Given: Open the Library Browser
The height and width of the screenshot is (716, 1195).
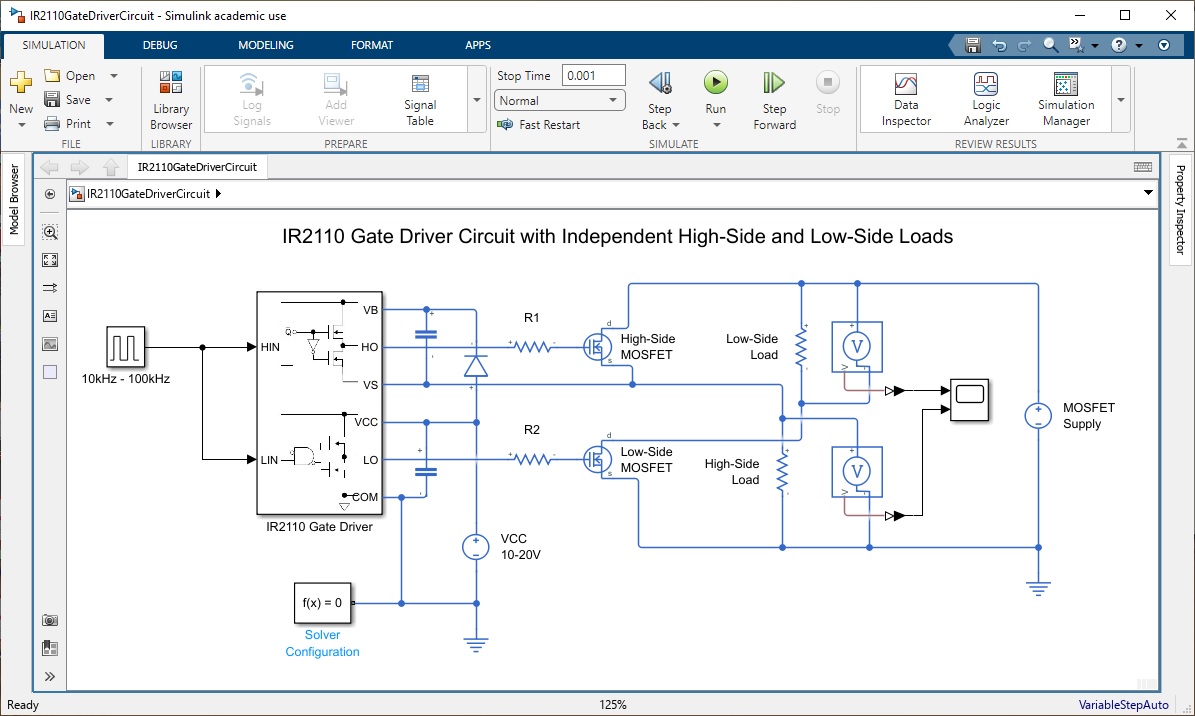Looking at the screenshot, I should [171, 101].
